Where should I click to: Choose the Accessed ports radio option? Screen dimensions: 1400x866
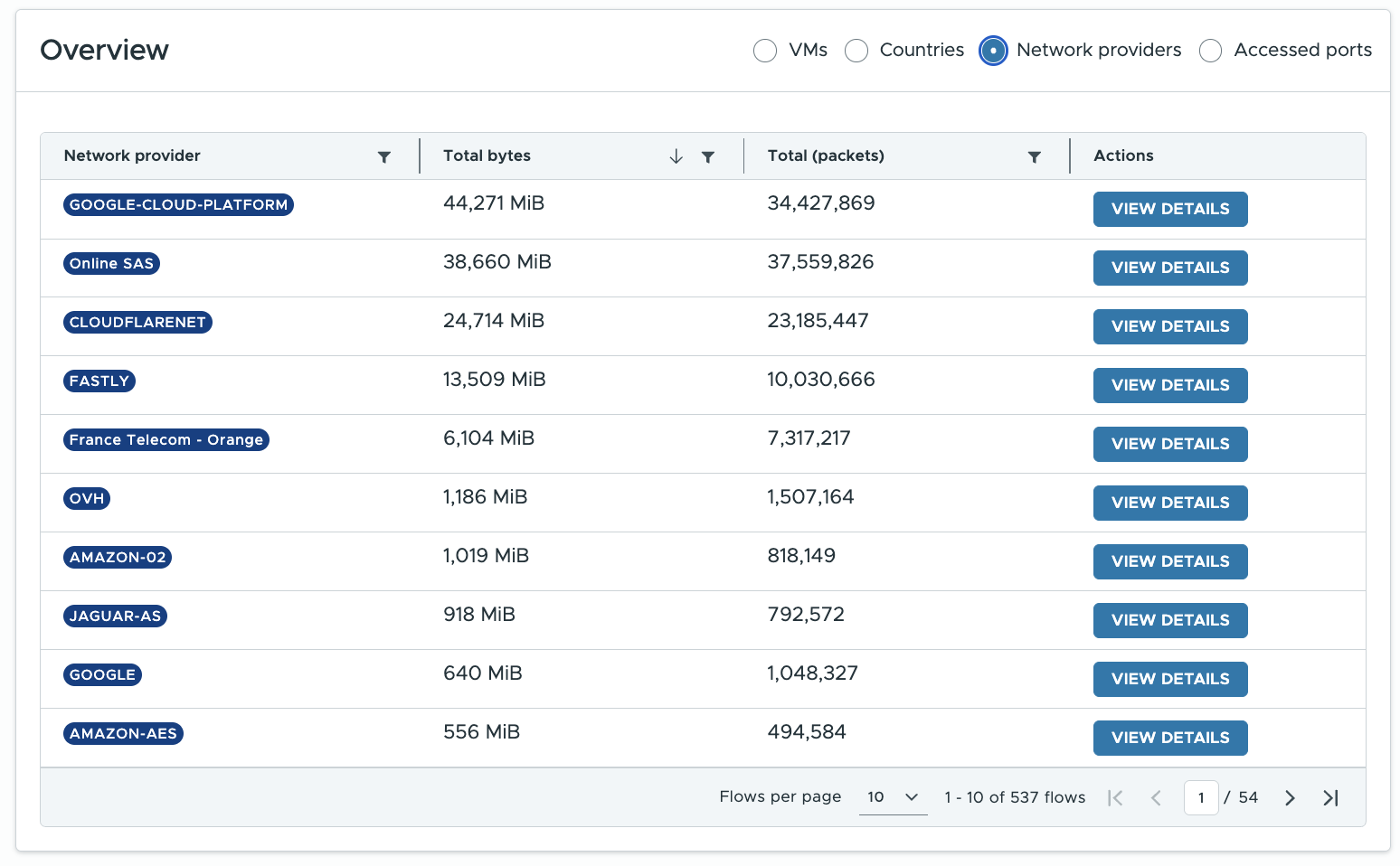(x=1210, y=51)
